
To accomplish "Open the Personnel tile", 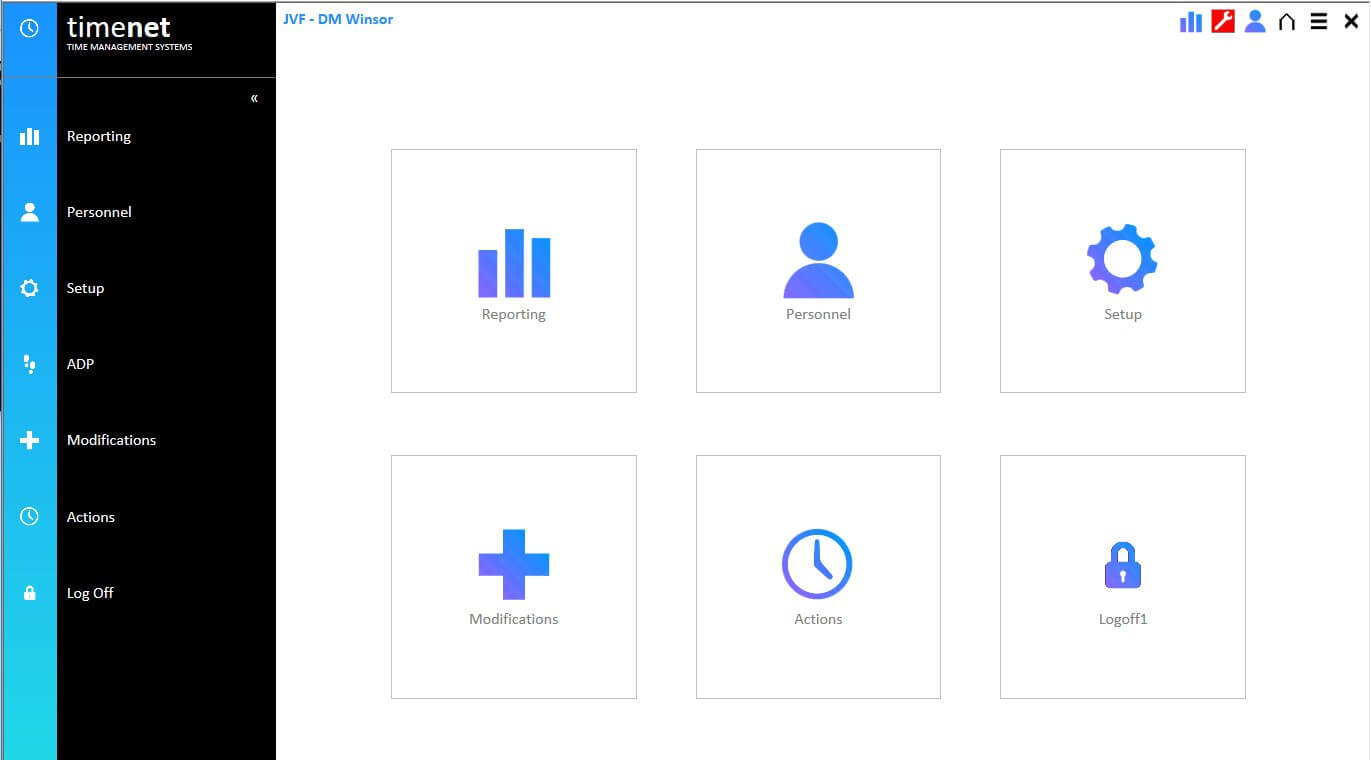I will point(818,270).
